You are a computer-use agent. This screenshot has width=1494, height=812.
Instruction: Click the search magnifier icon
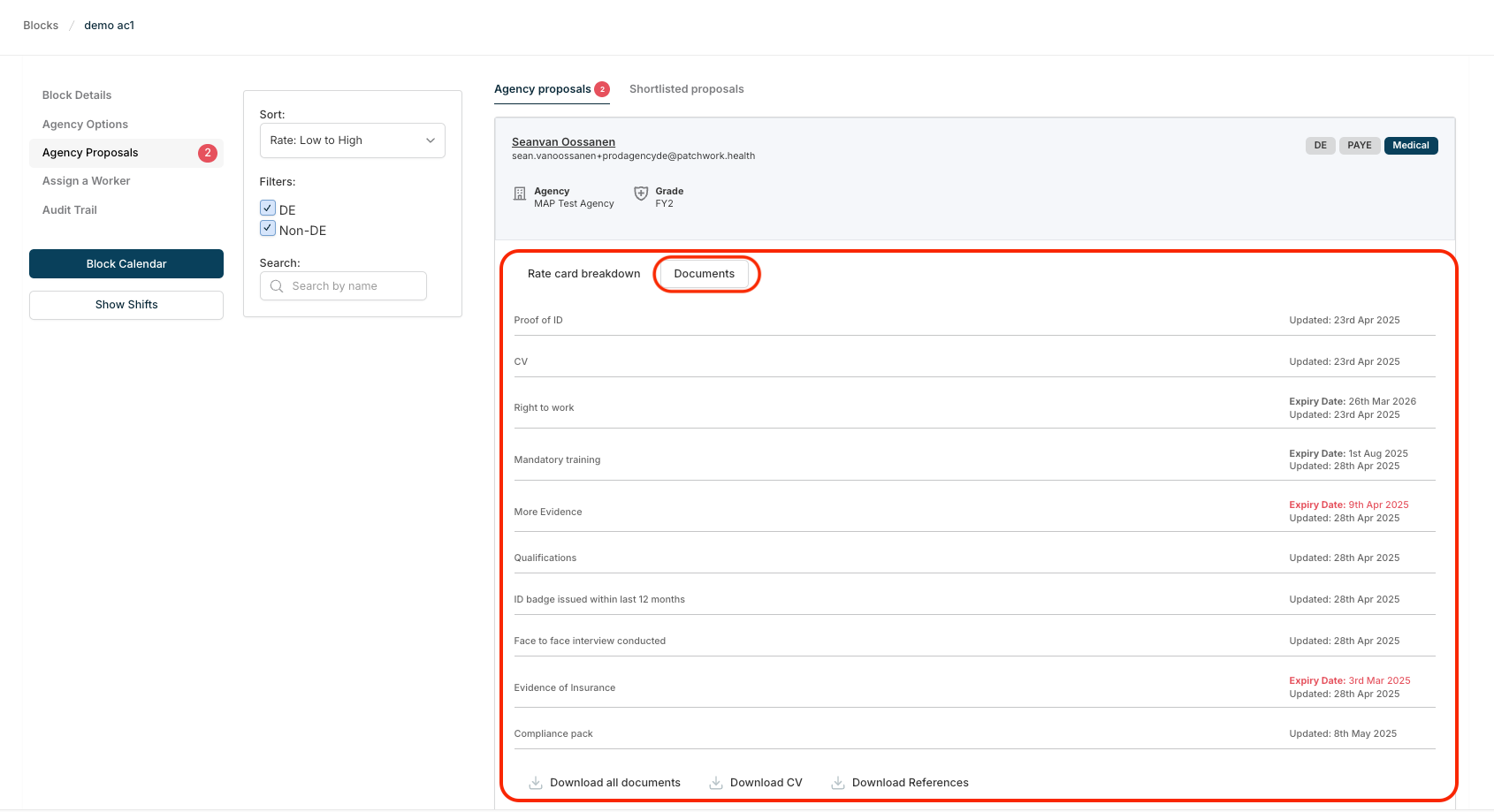point(277,286)
